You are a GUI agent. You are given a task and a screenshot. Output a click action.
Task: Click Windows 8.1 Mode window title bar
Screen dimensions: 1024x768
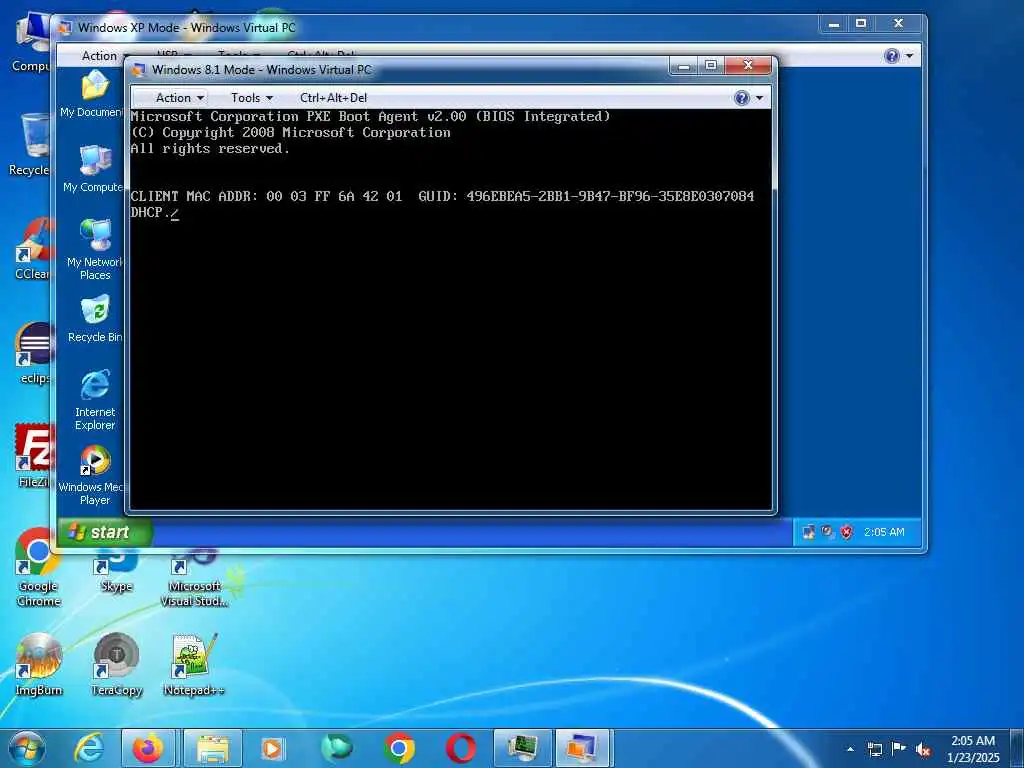click(x=398, y=70)
